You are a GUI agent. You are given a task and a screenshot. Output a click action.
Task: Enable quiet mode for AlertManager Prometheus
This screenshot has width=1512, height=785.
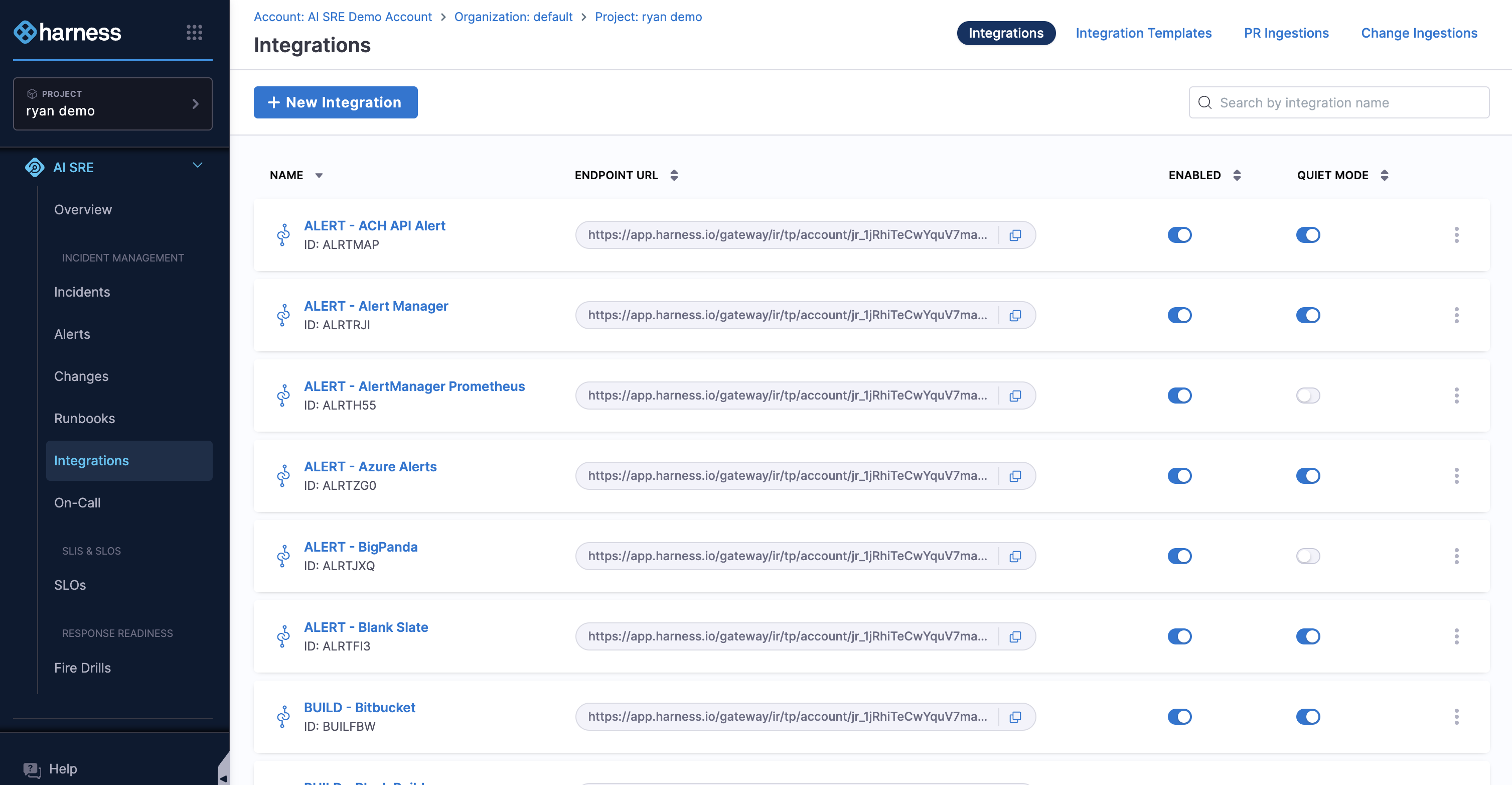click(x=1308, y=396)
